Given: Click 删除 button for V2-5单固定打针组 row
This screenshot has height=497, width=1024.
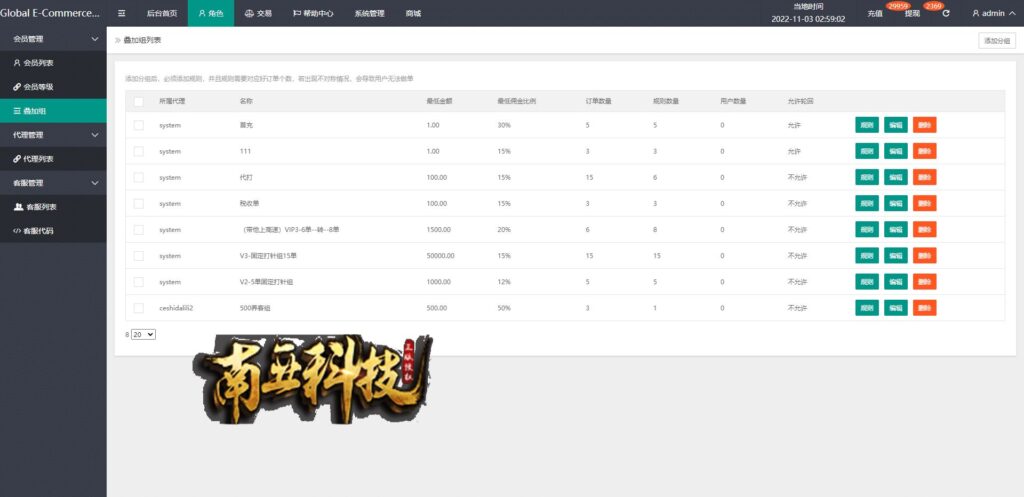Looking at the screenshot, I should 924,281.
